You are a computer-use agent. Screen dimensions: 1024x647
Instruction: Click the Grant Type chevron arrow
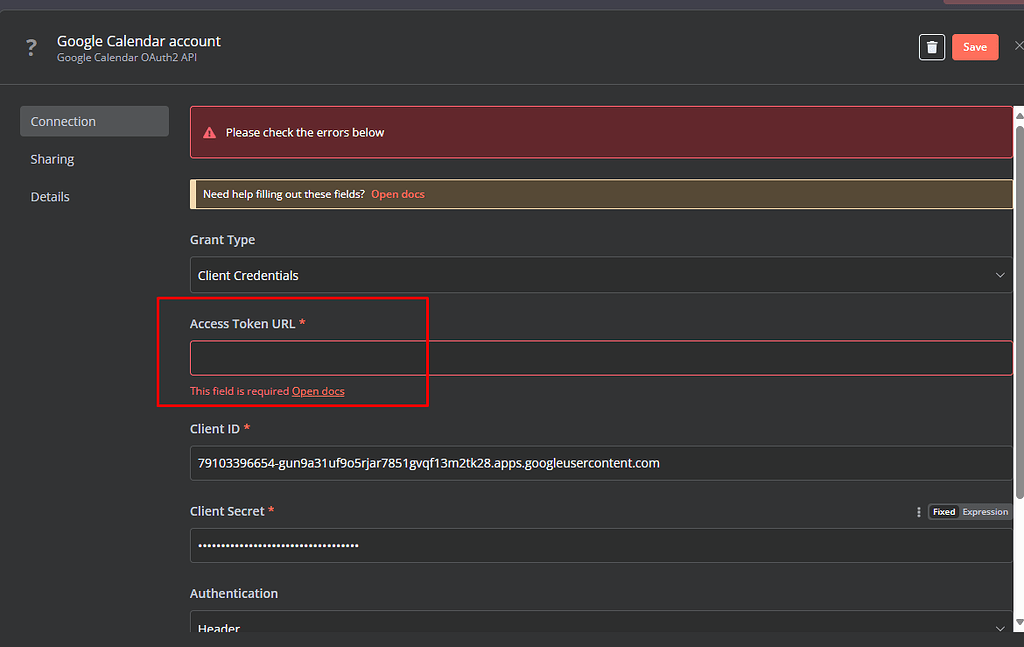(x=999, y=274)
